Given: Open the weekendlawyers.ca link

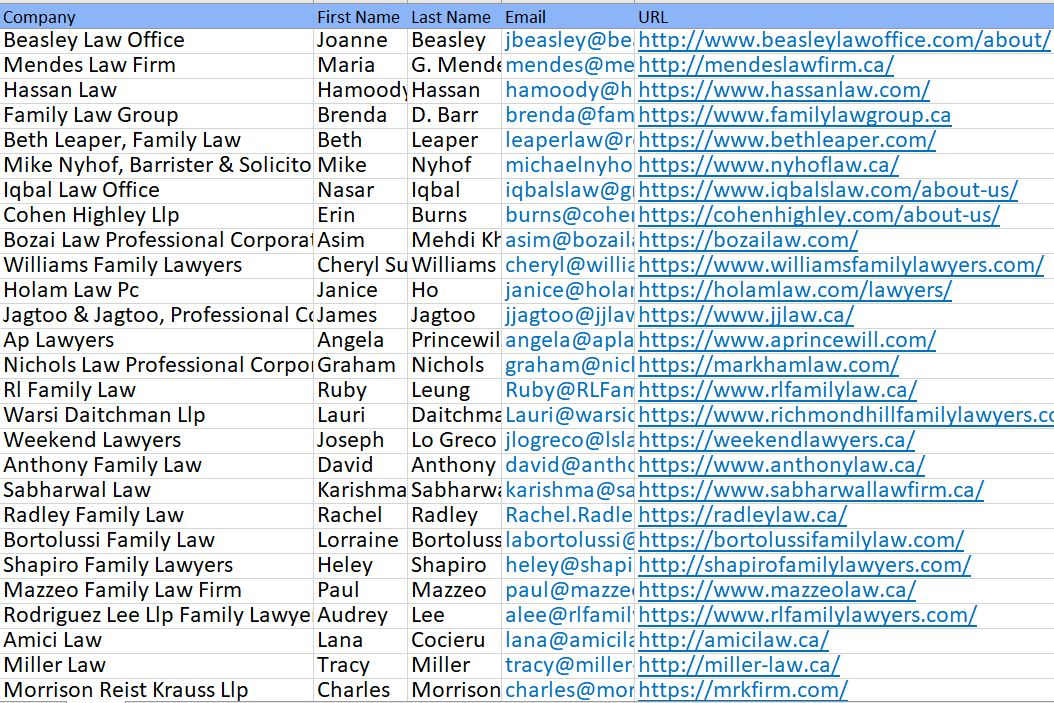Looking at the screenshot, I should [x=776, y=440].
